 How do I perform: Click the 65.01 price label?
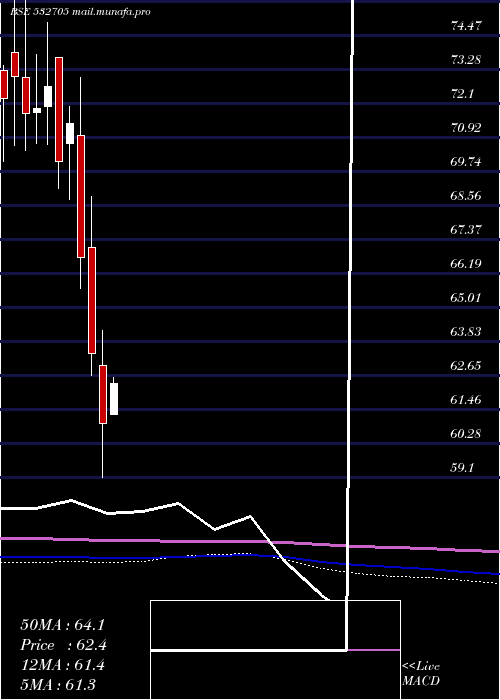[466, 297]
